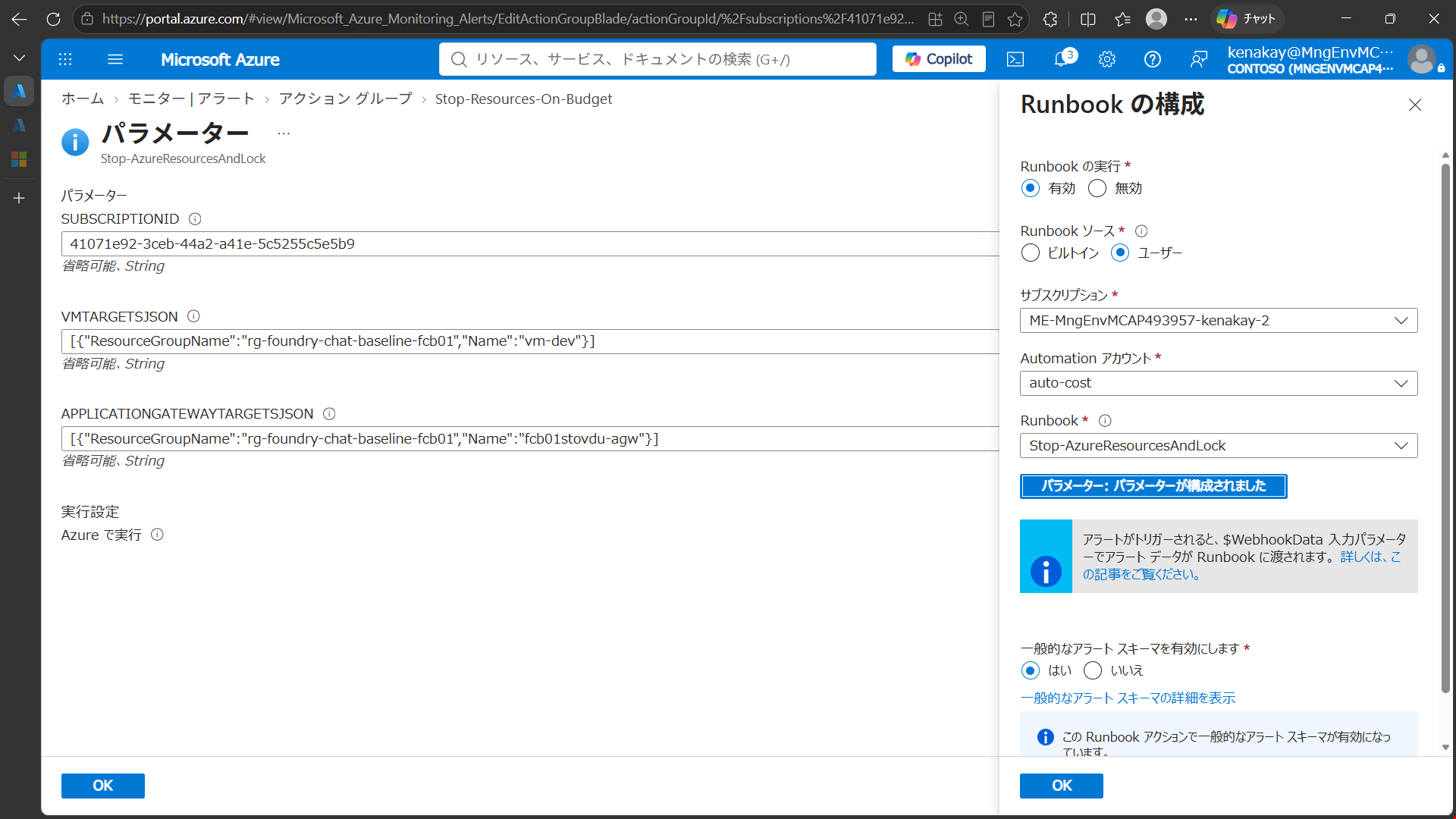Launch Azure Cloud Shell

pos(1015,59)
